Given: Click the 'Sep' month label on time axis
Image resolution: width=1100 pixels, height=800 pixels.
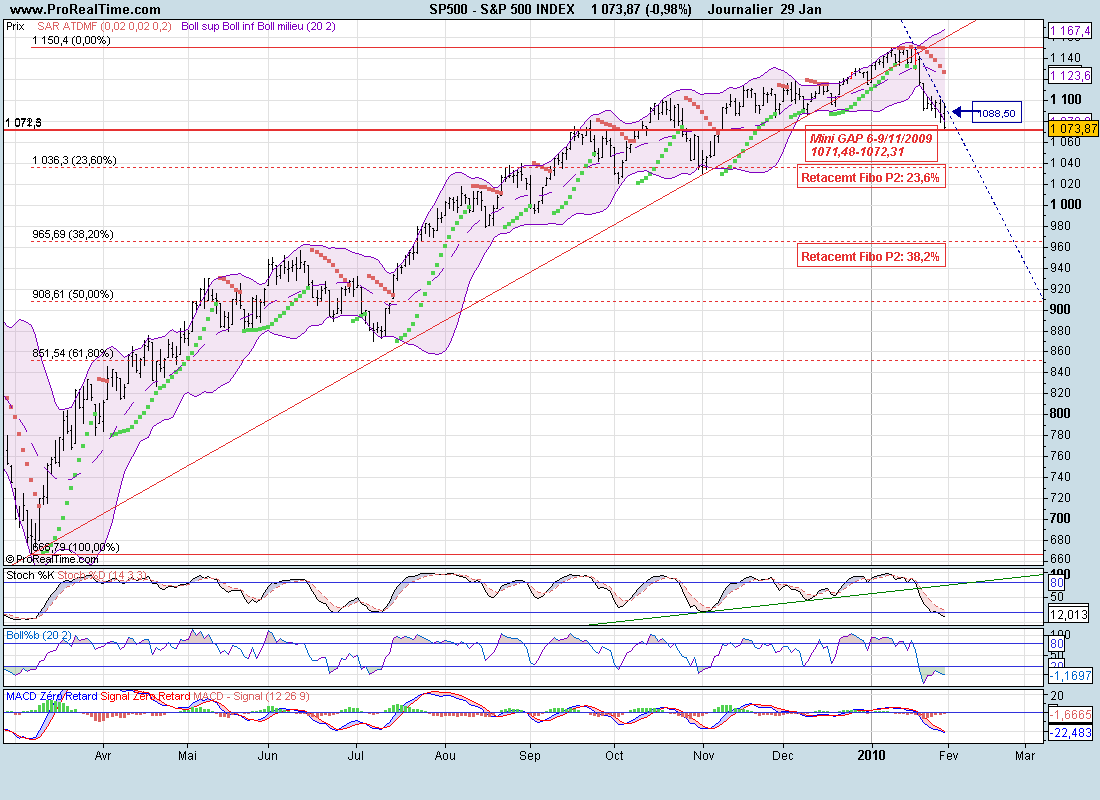Looking at the screenshot, I should 530,756.
